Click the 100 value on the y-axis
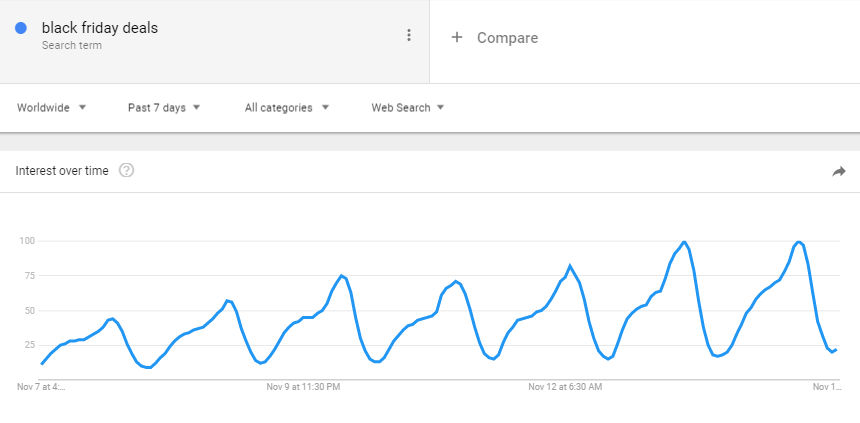This screenshot has width=860, height=423. [x=26, y=241]
